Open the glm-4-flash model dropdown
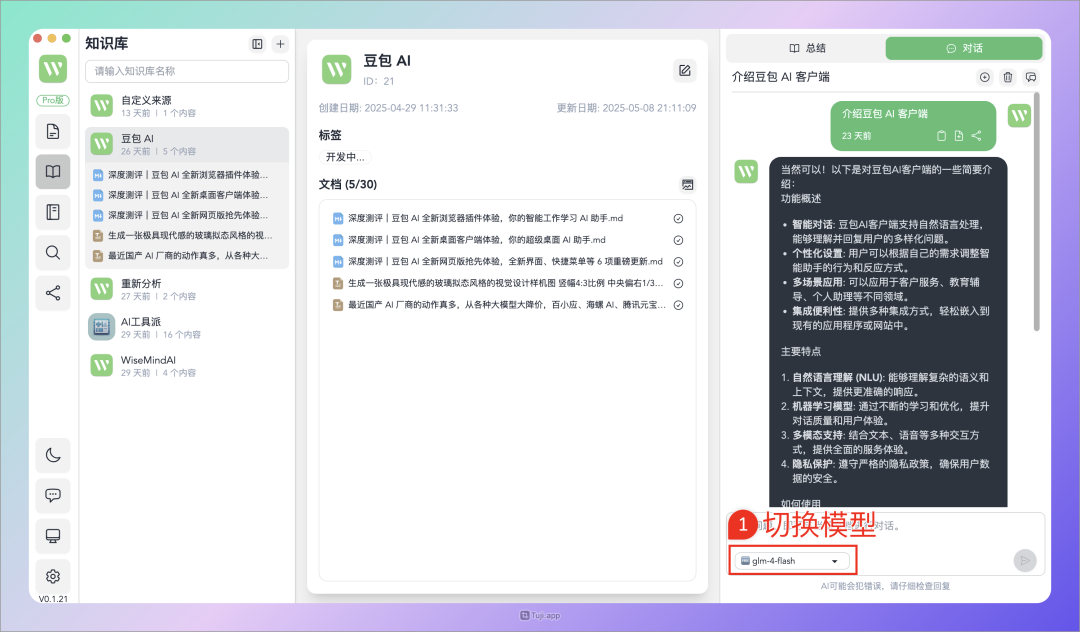 click(x=792, y=561)
